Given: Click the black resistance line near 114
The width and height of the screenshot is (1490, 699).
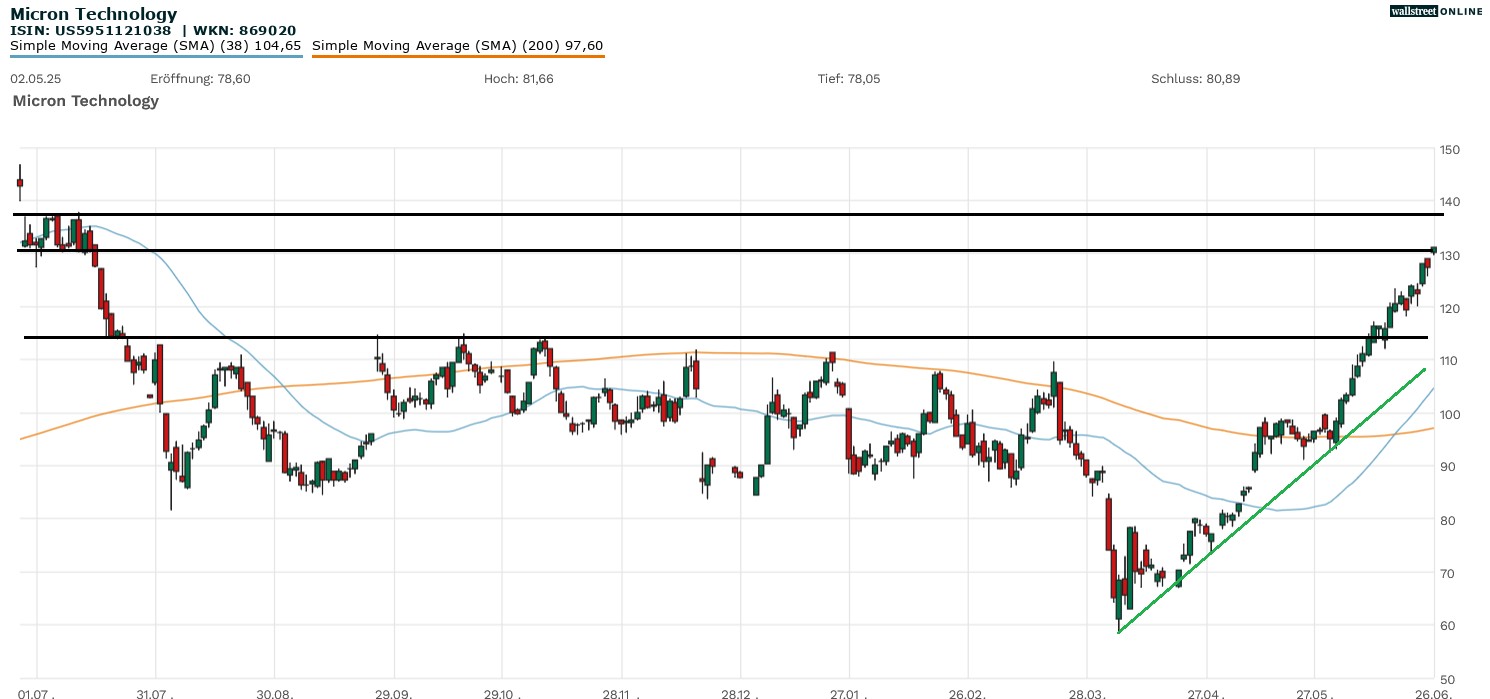Looking at the screenshot, I should pos(728,337).
